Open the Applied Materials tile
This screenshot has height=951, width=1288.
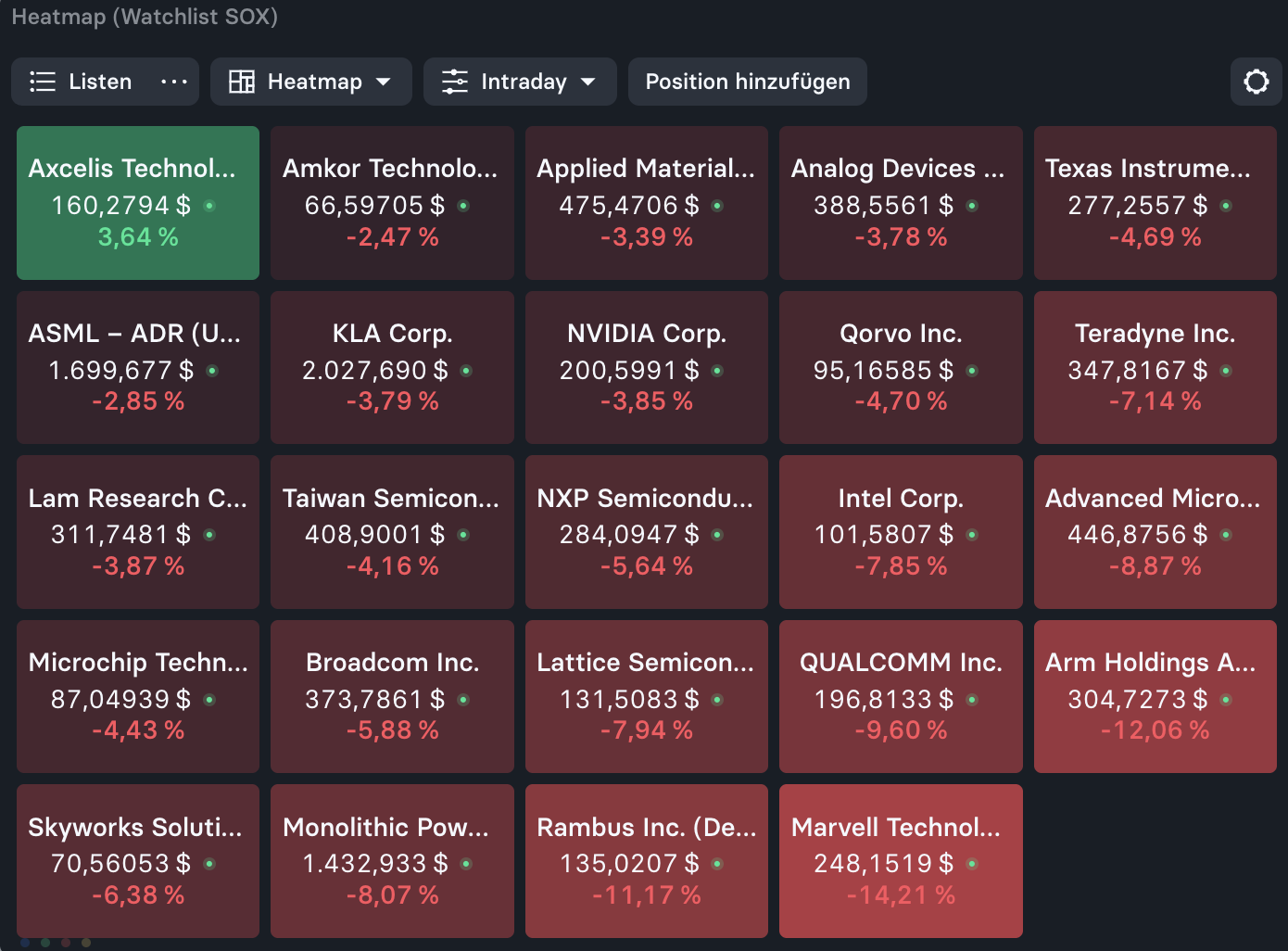tap(647, 203)
